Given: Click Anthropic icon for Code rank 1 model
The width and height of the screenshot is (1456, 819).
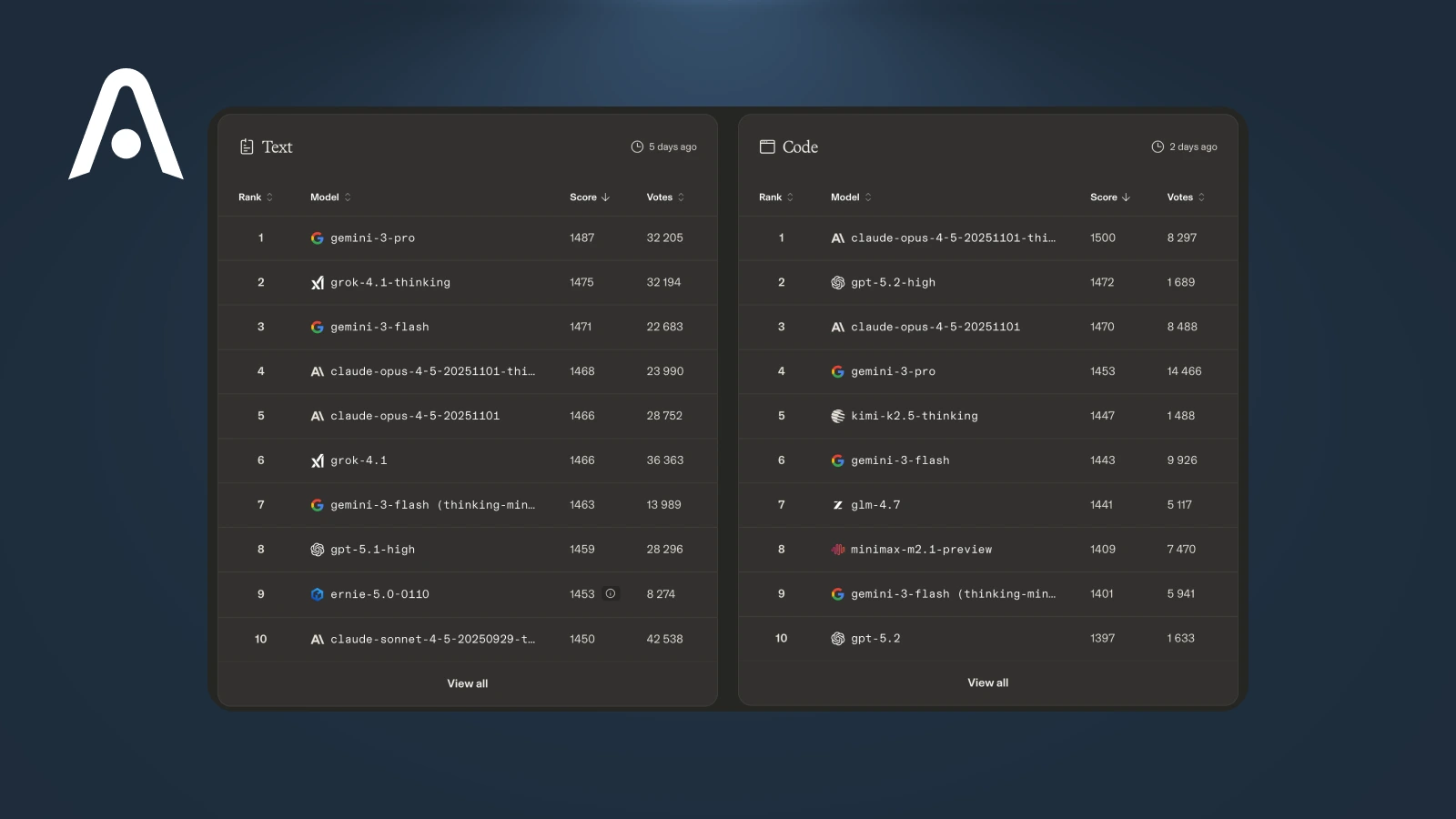Looking at the screenshot, I should point(838,238).
